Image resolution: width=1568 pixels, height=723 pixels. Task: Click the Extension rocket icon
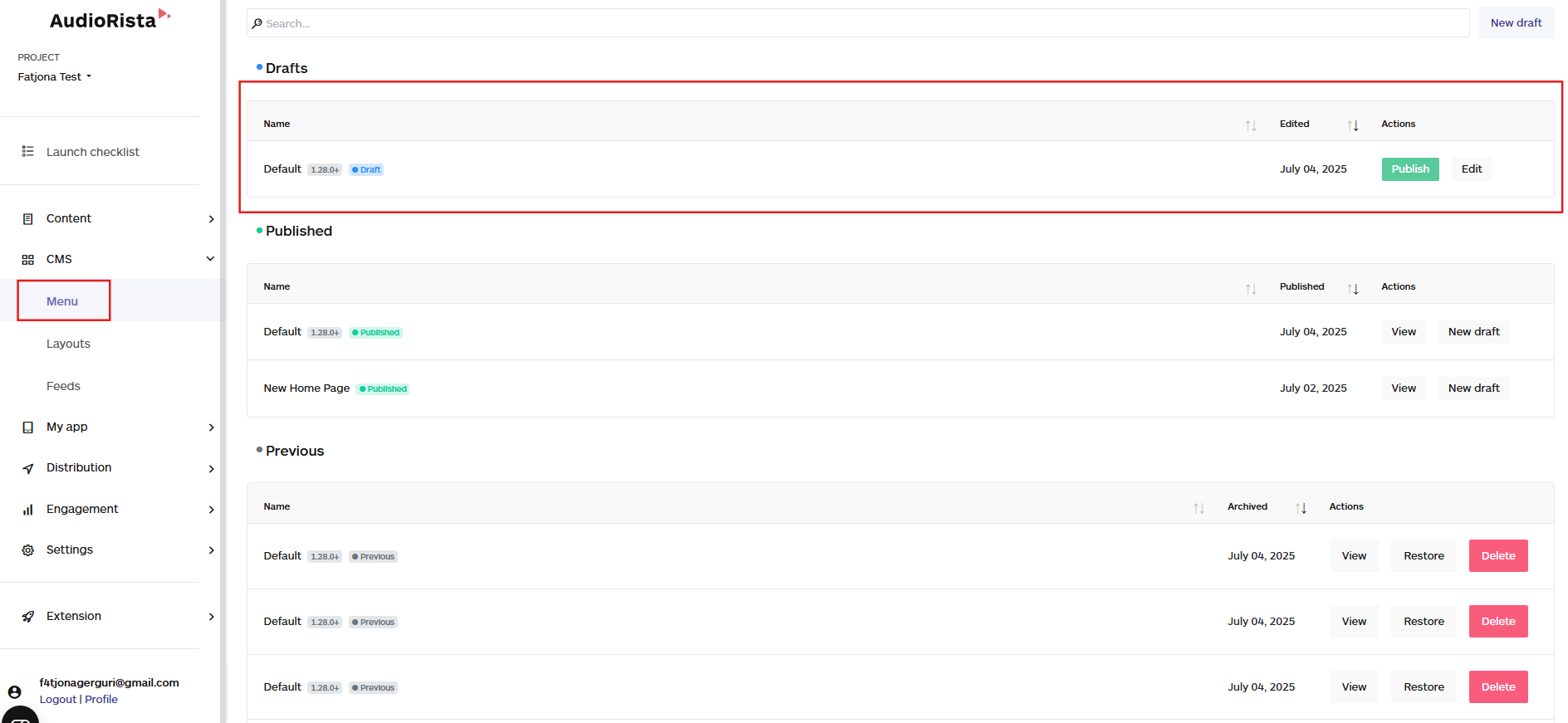tap(27, 617)
